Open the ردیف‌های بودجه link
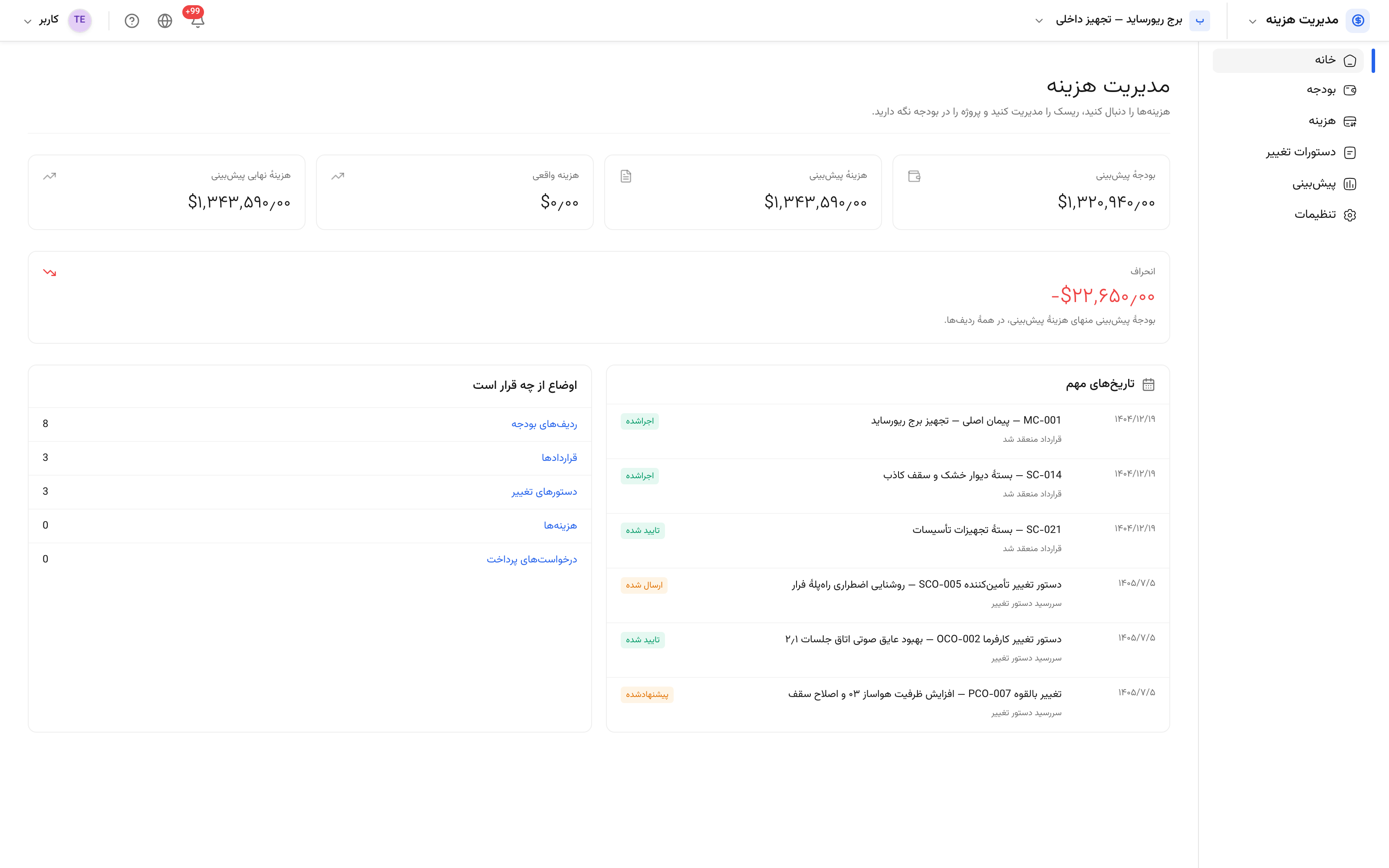Viewport: 1389px width, 868px height. coord(544,424)
